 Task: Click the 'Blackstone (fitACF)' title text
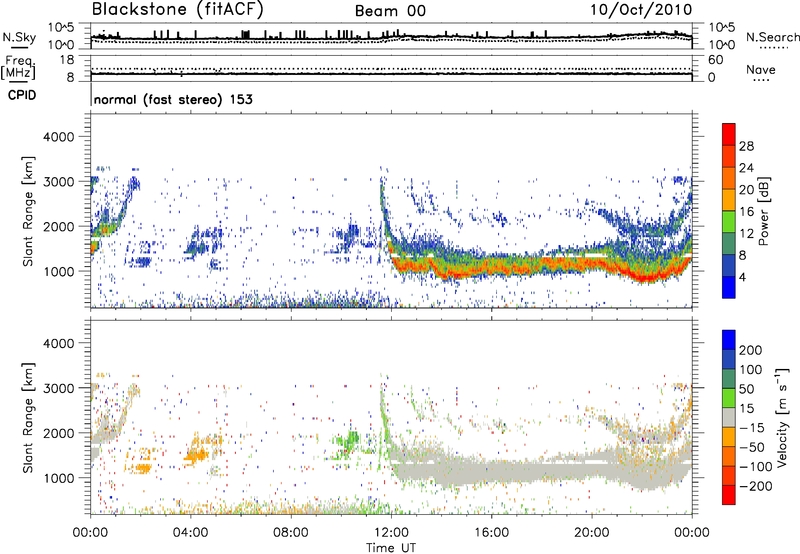coord(178,9)
